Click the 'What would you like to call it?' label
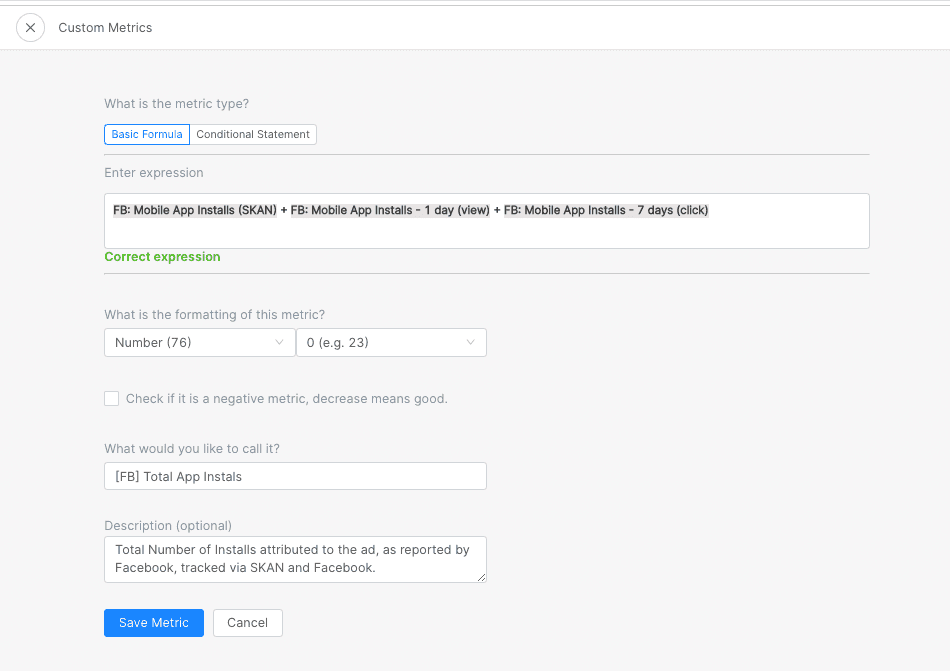The image size is (950, 671). tap(192, 449)
